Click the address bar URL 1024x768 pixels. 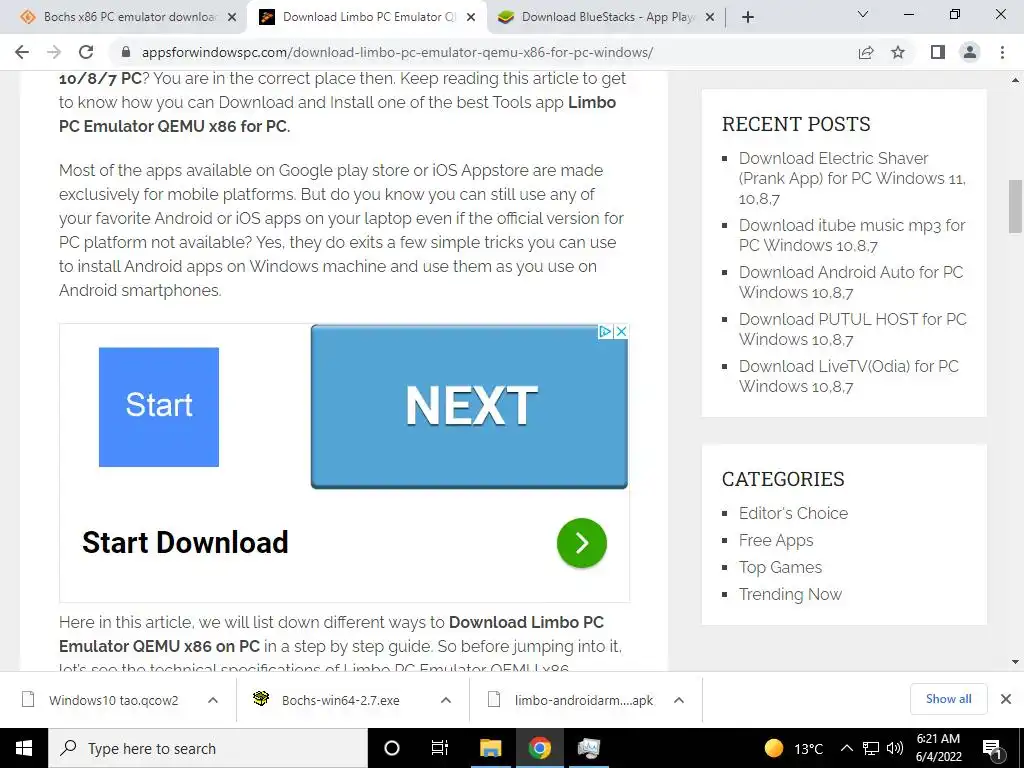[x=397, y=52]
